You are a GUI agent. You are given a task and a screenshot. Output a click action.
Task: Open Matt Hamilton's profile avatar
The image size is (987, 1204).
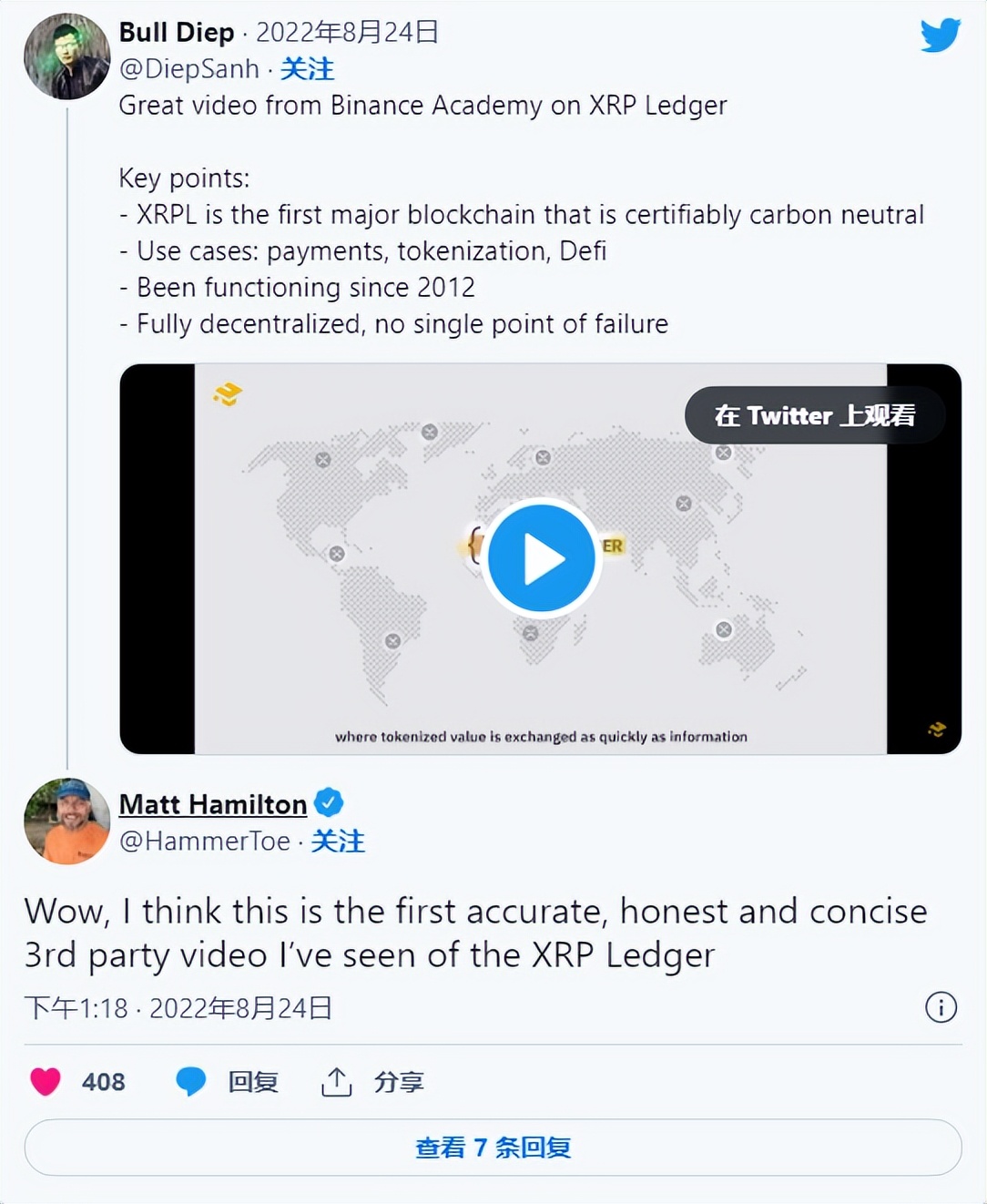(67, 822)
